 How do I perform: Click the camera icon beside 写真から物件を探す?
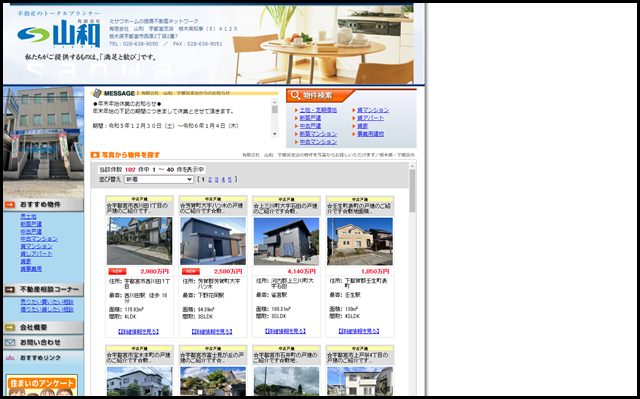[95, 155]
